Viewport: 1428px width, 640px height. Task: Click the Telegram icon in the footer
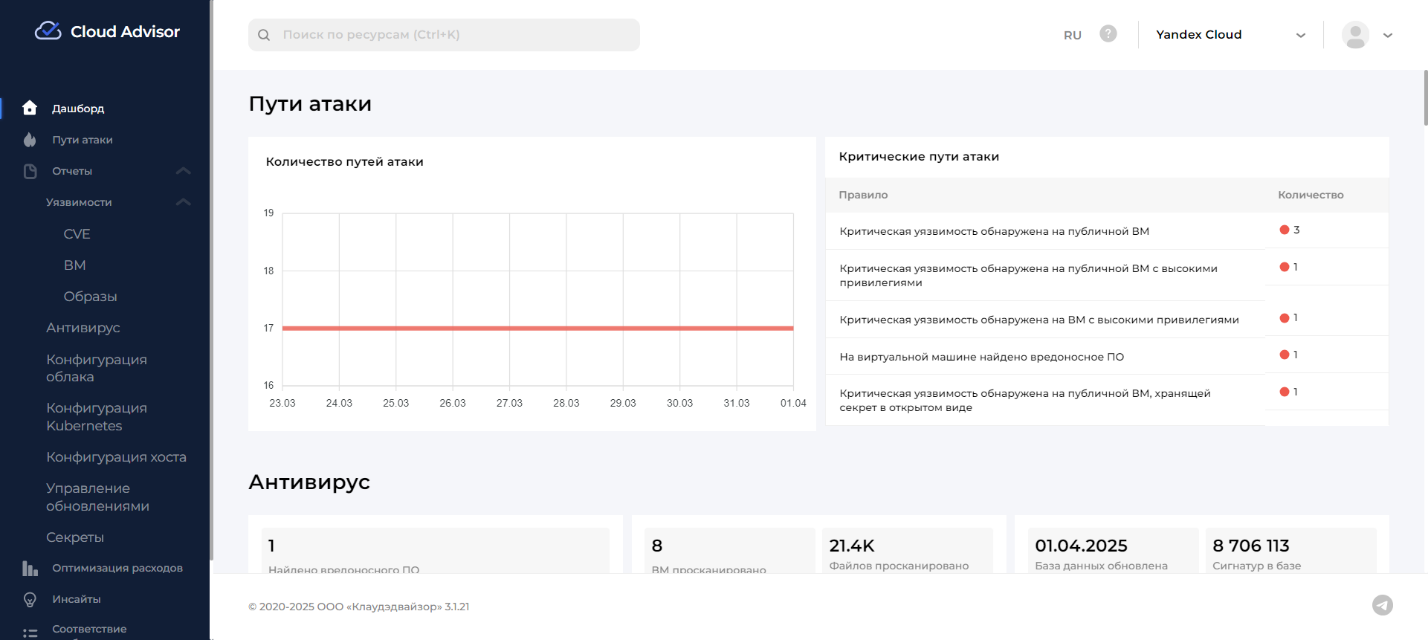pyautogui.click(x=1382, y=605)
